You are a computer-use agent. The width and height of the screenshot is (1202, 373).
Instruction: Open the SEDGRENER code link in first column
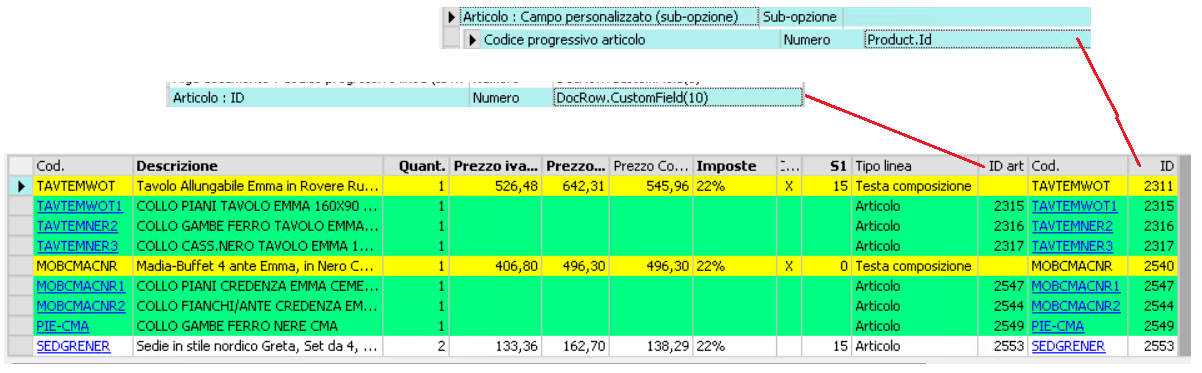[73, 346]
